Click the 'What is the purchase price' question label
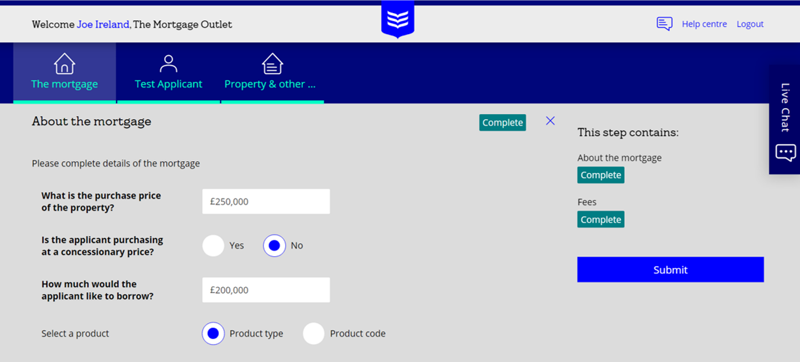The image size is (800, 362). pyautogui.click(x=101, y=201)
